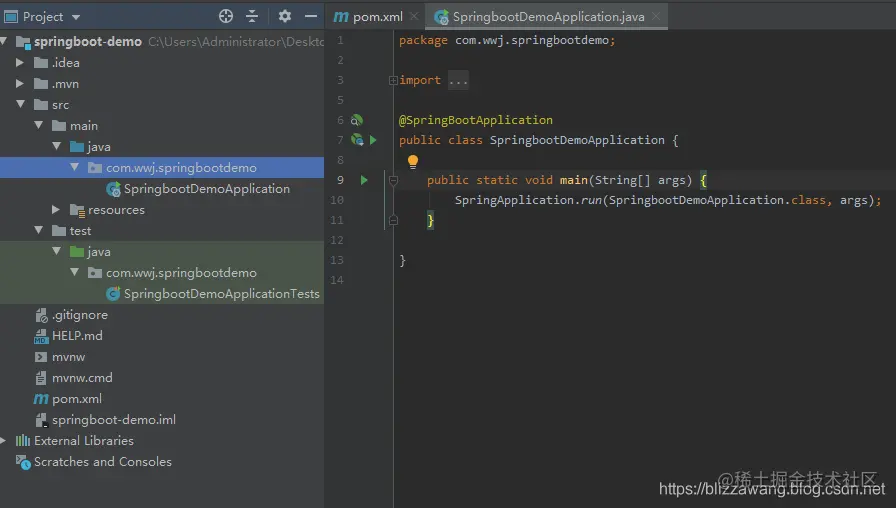The image size is (896, 508).
Task: Collapse the java folder under main
Action: pyautogui.click(x=57, y=146)
